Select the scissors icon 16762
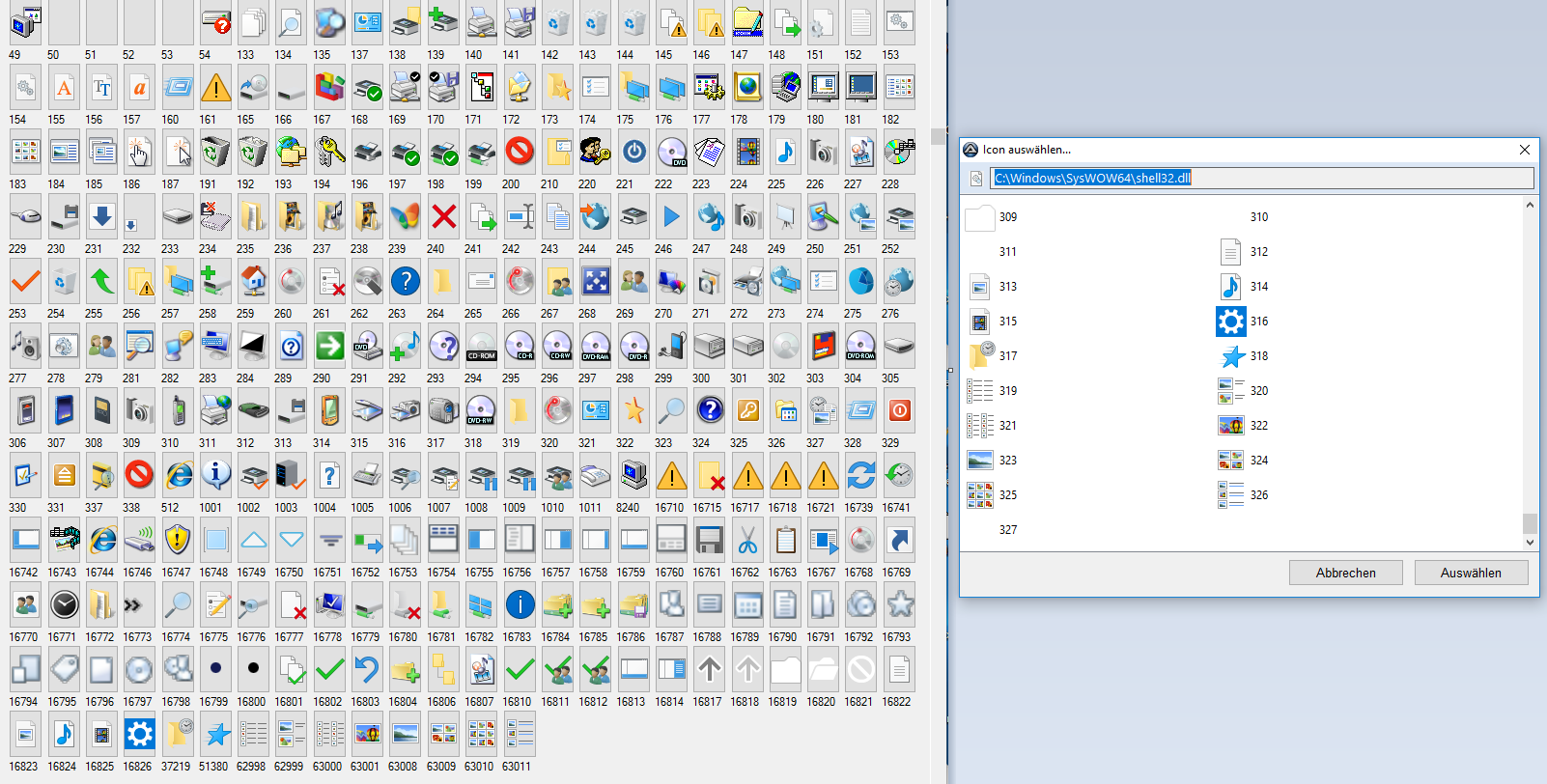Viewport: 1547px width, 784px height. (x=747, y=540)
